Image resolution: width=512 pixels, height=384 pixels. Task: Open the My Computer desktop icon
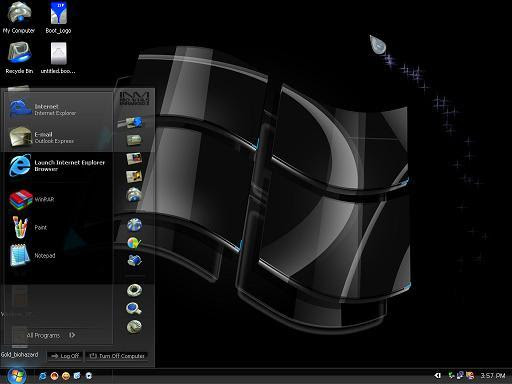click(19, 18)
